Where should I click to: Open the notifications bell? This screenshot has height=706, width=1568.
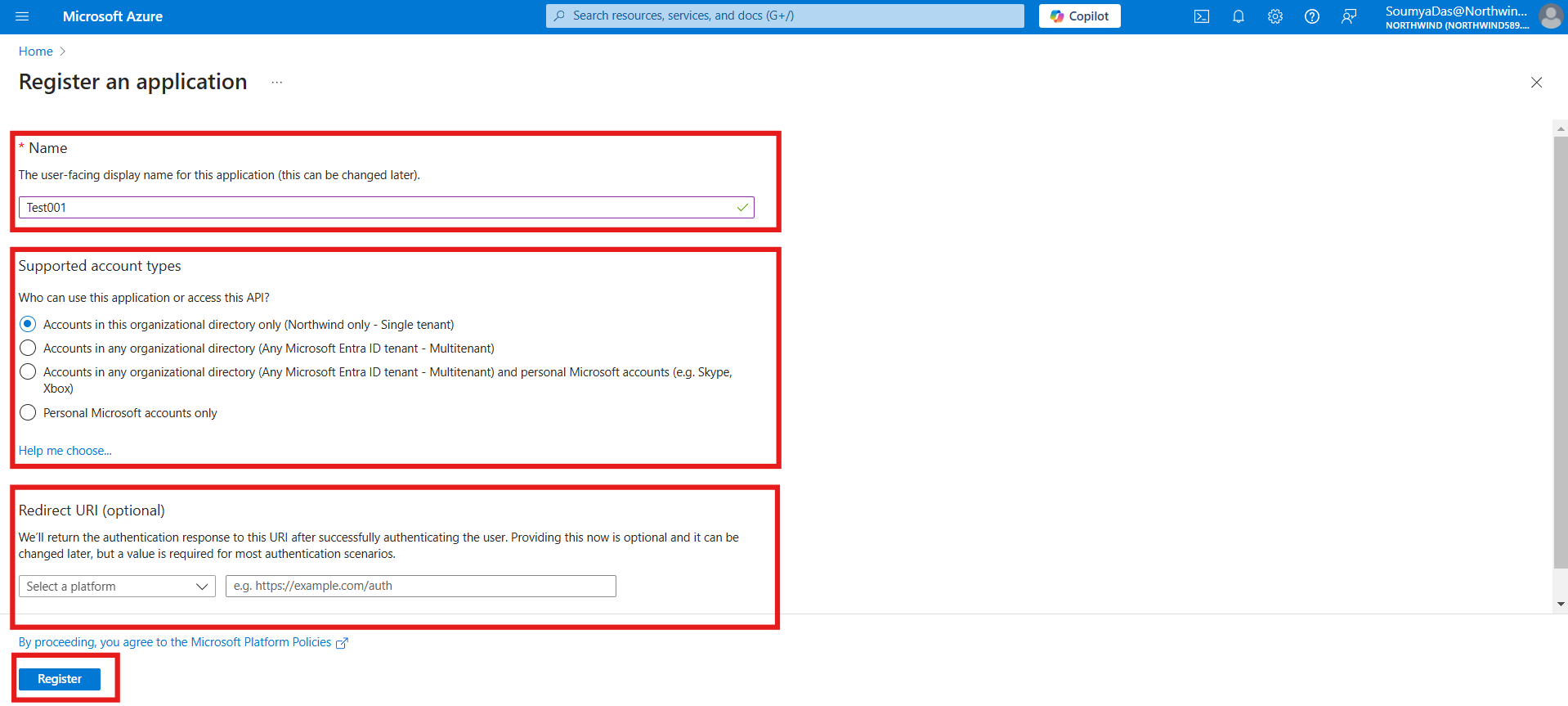(x=1238, y=16)
